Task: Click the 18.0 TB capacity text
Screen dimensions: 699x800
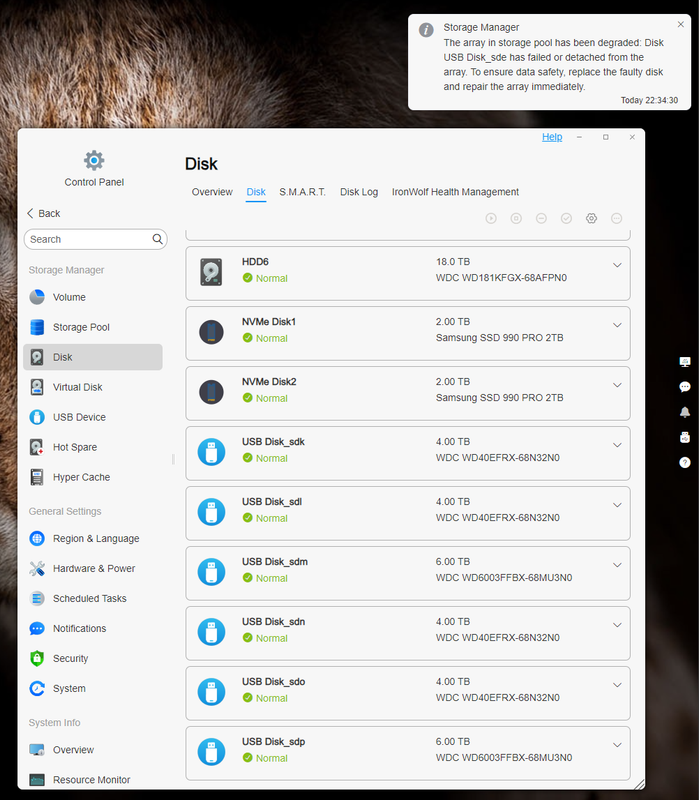Action: point(453,262)
